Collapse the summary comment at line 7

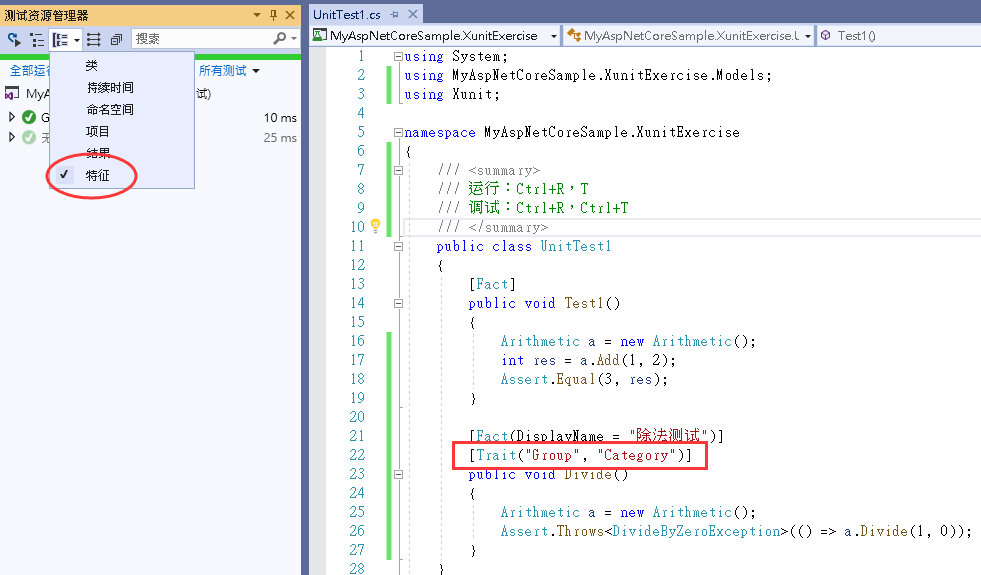(x=398, y=170)
